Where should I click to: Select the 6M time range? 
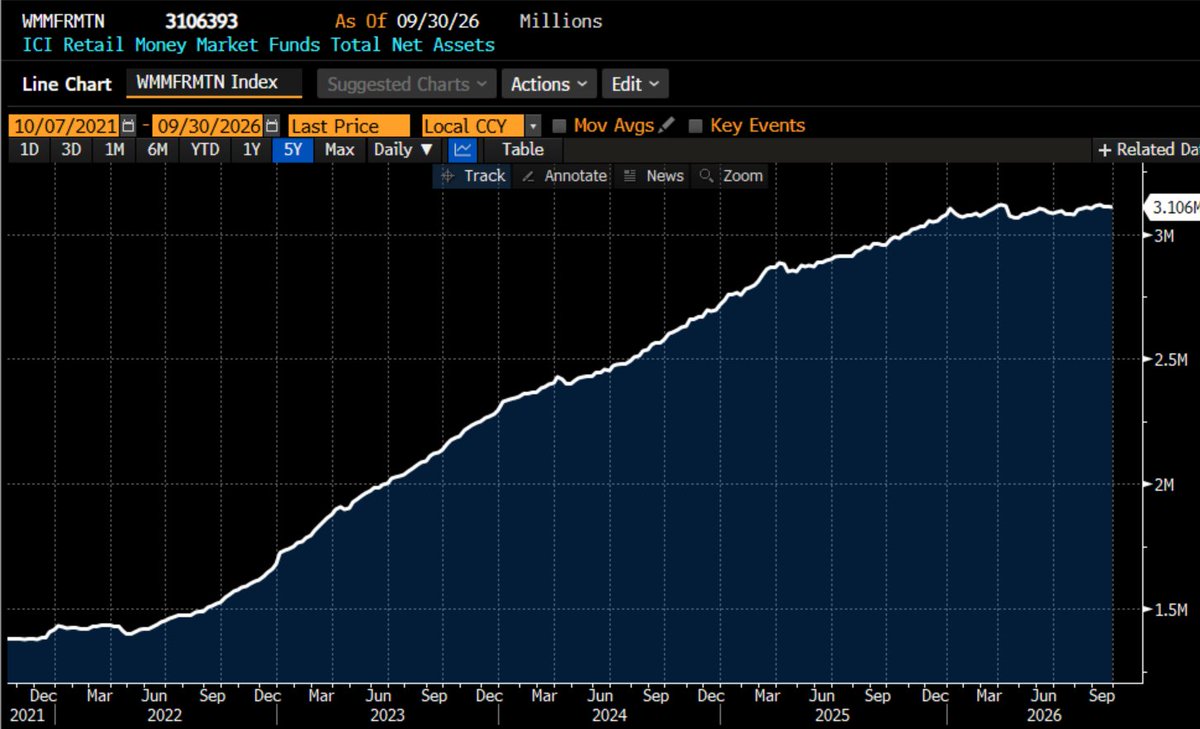click(x=158, y=150)
